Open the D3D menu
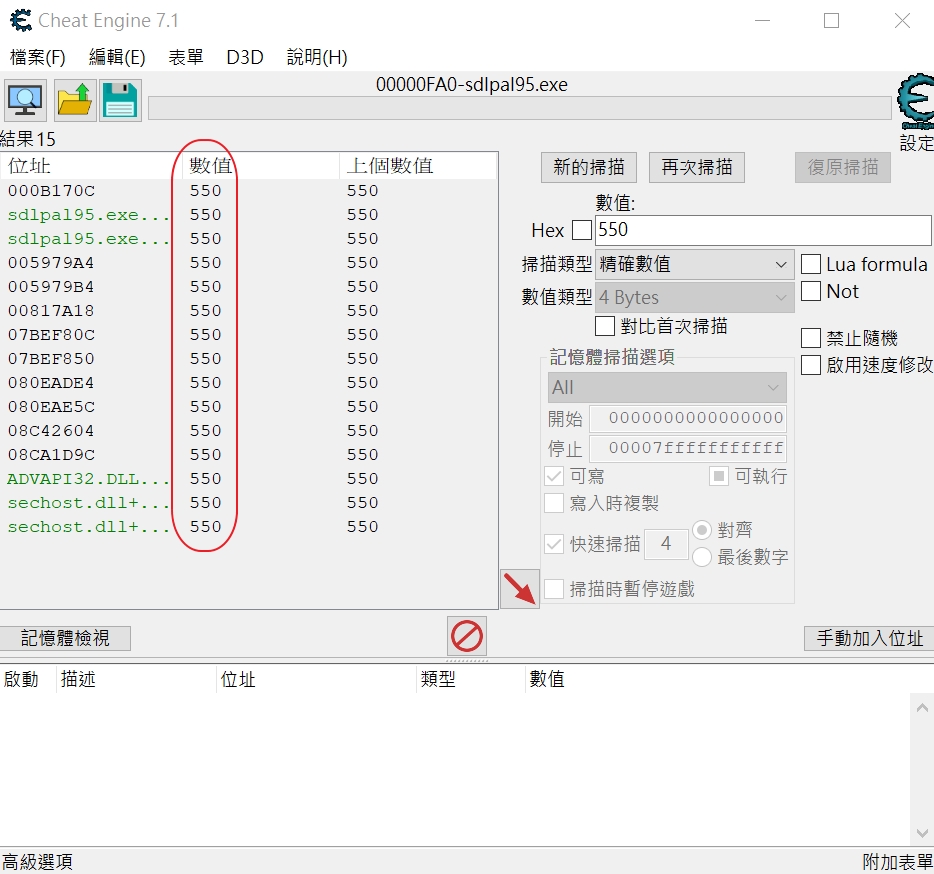The image size is (934, 874). pyautogui.click(x=245, y=57)
